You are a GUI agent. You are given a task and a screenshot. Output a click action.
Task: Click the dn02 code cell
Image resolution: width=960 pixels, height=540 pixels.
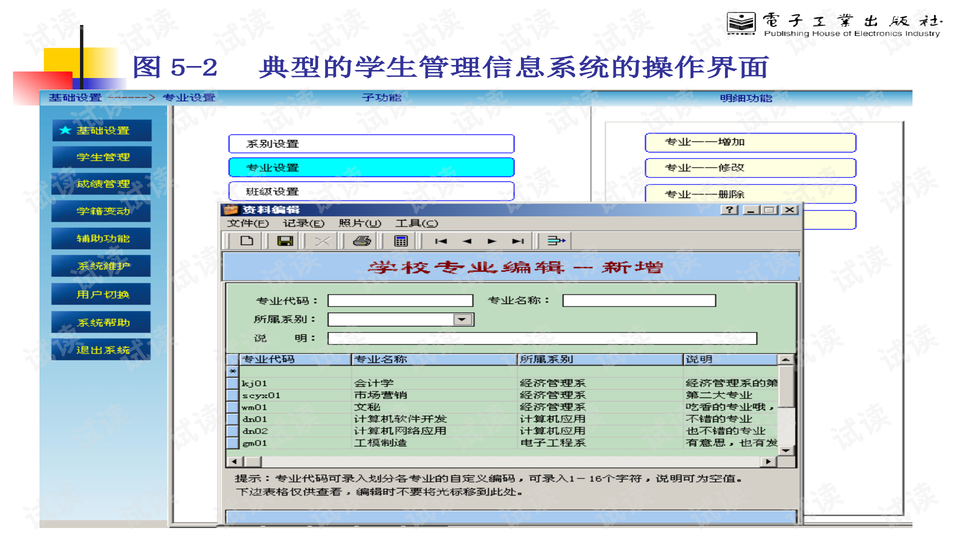[295, 431]
